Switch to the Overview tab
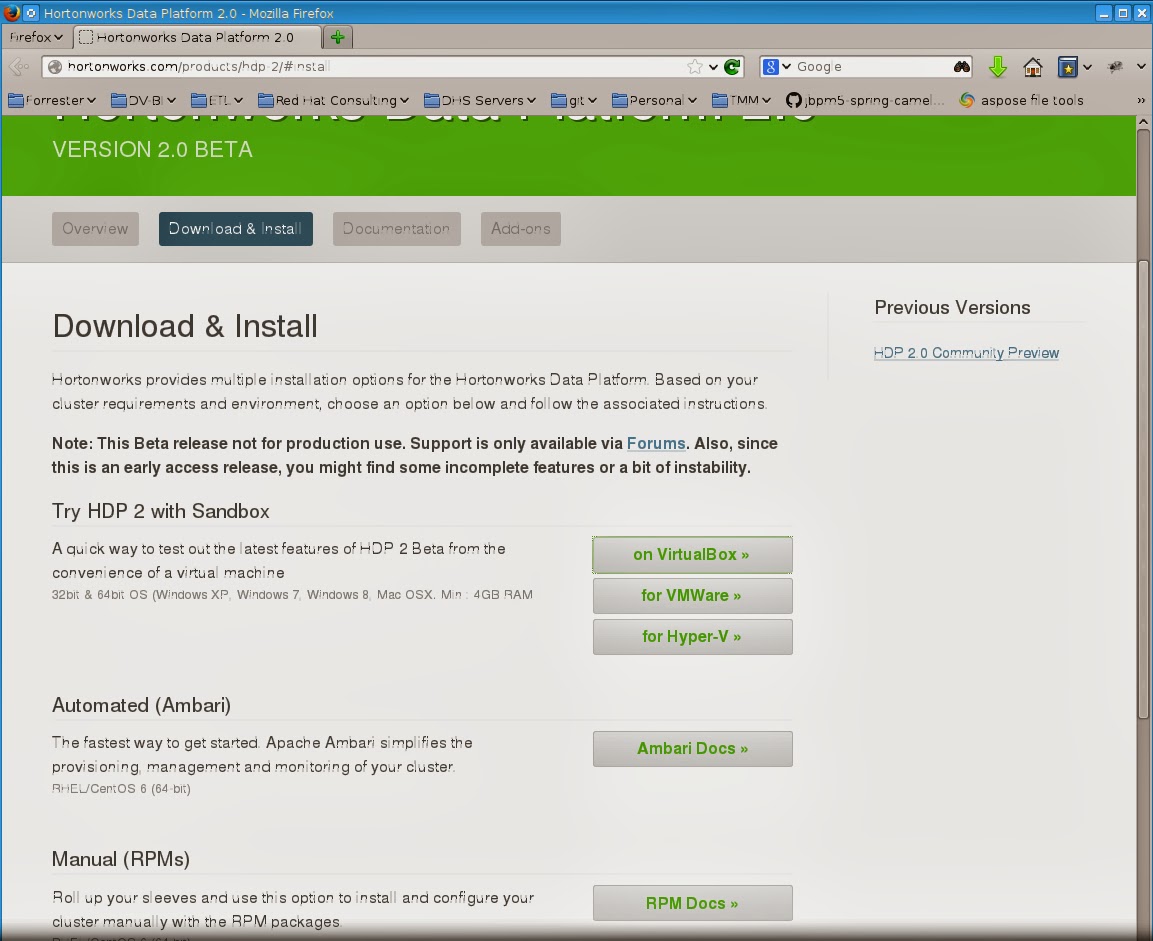Image resolution: width=1153 pixels, height=941 pixels. click(x=96, y=229)
